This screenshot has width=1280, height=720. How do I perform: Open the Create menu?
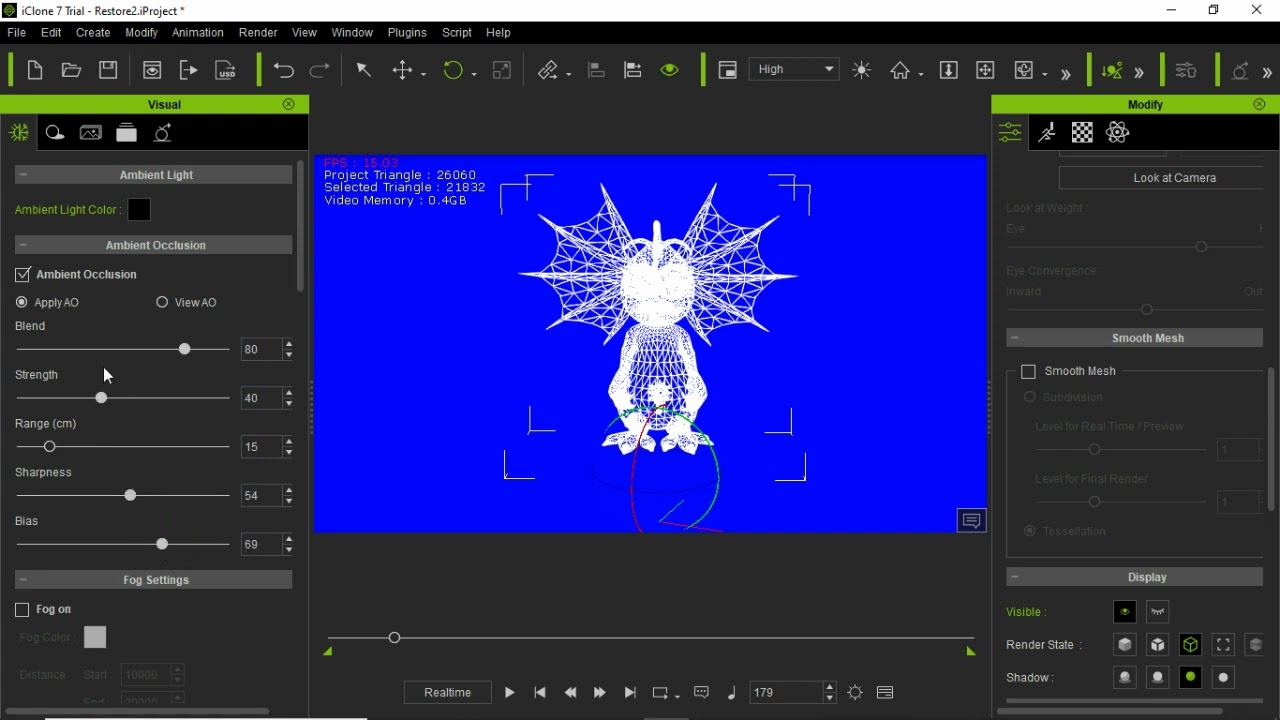point(93,32)
